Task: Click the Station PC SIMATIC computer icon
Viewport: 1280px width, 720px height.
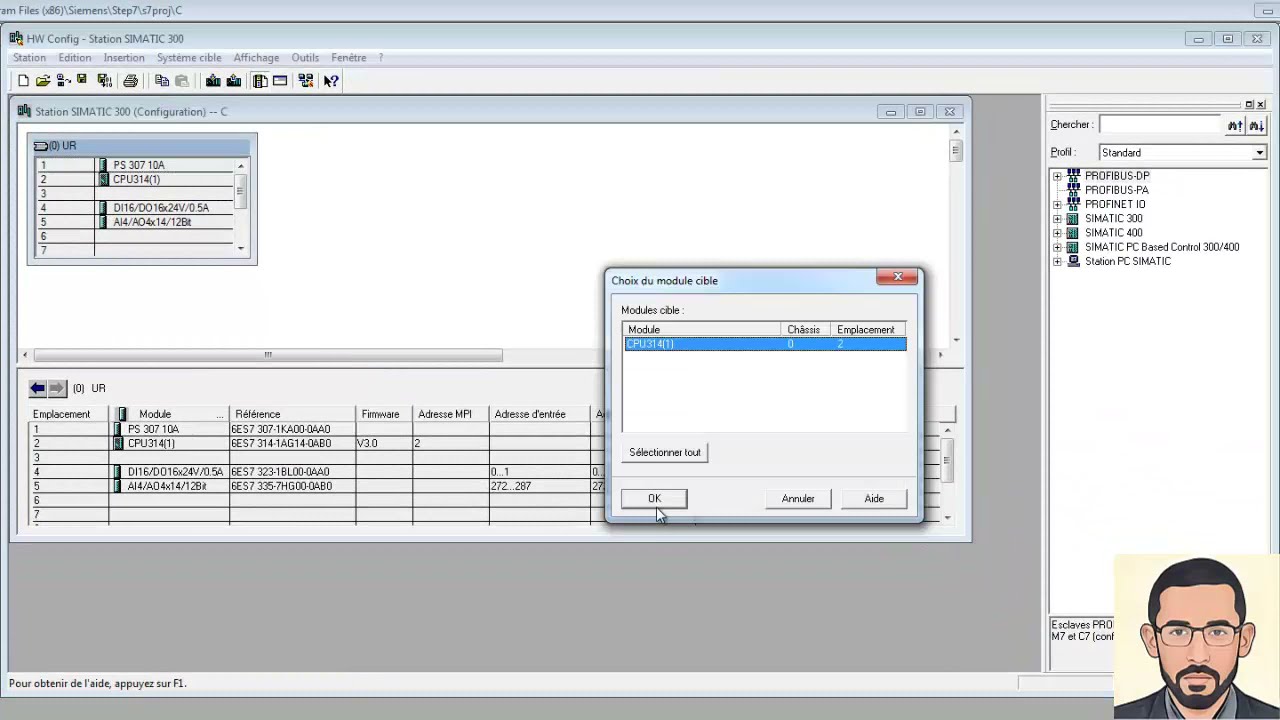Action: tap(1074, 261)
